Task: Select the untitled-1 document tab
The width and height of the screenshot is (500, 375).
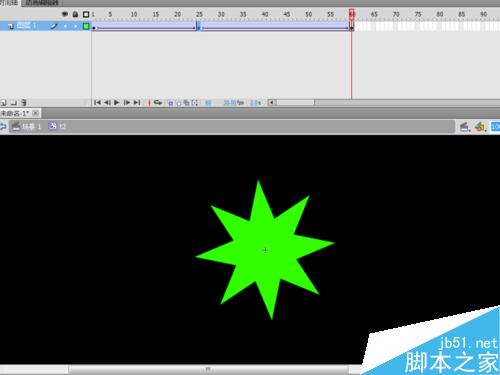Action: (15, 113)
